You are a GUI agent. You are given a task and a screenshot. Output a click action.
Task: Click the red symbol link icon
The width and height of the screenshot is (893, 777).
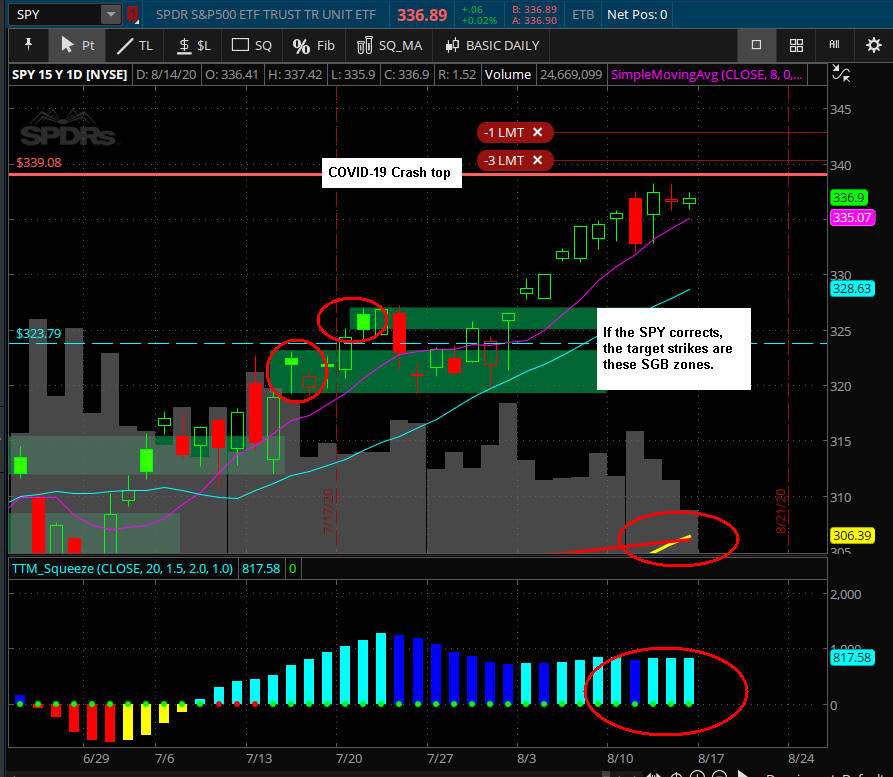pyautogui.click(x=132, y=14)
